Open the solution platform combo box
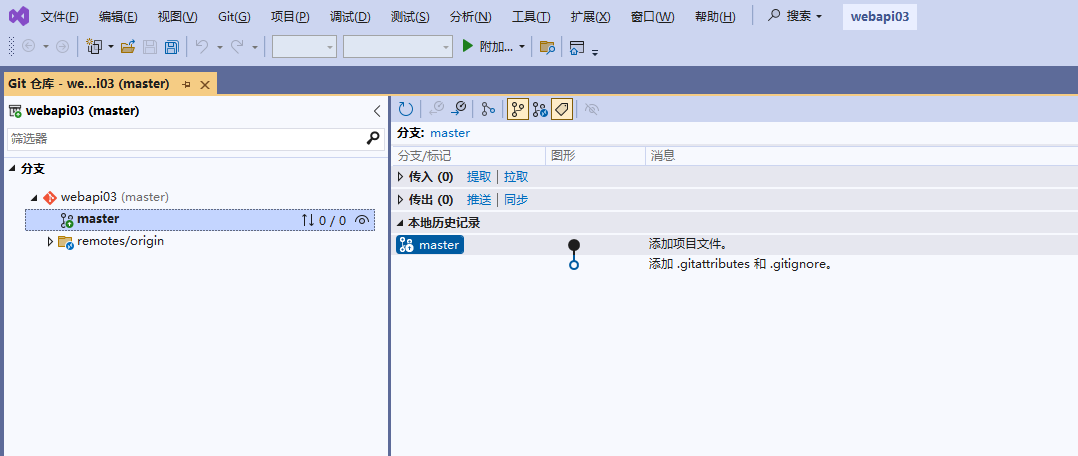Image resolution: width=1078 pixels, height=456 pixels. [398, 46]
